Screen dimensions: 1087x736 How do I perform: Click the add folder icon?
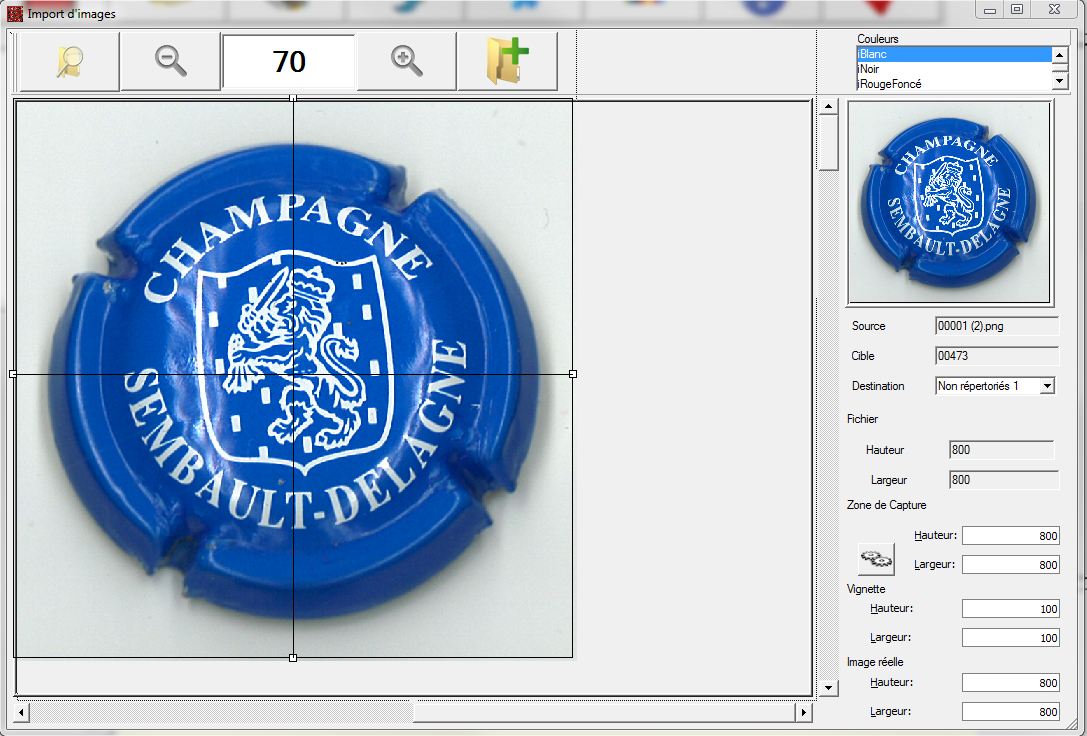coord(507,61)
